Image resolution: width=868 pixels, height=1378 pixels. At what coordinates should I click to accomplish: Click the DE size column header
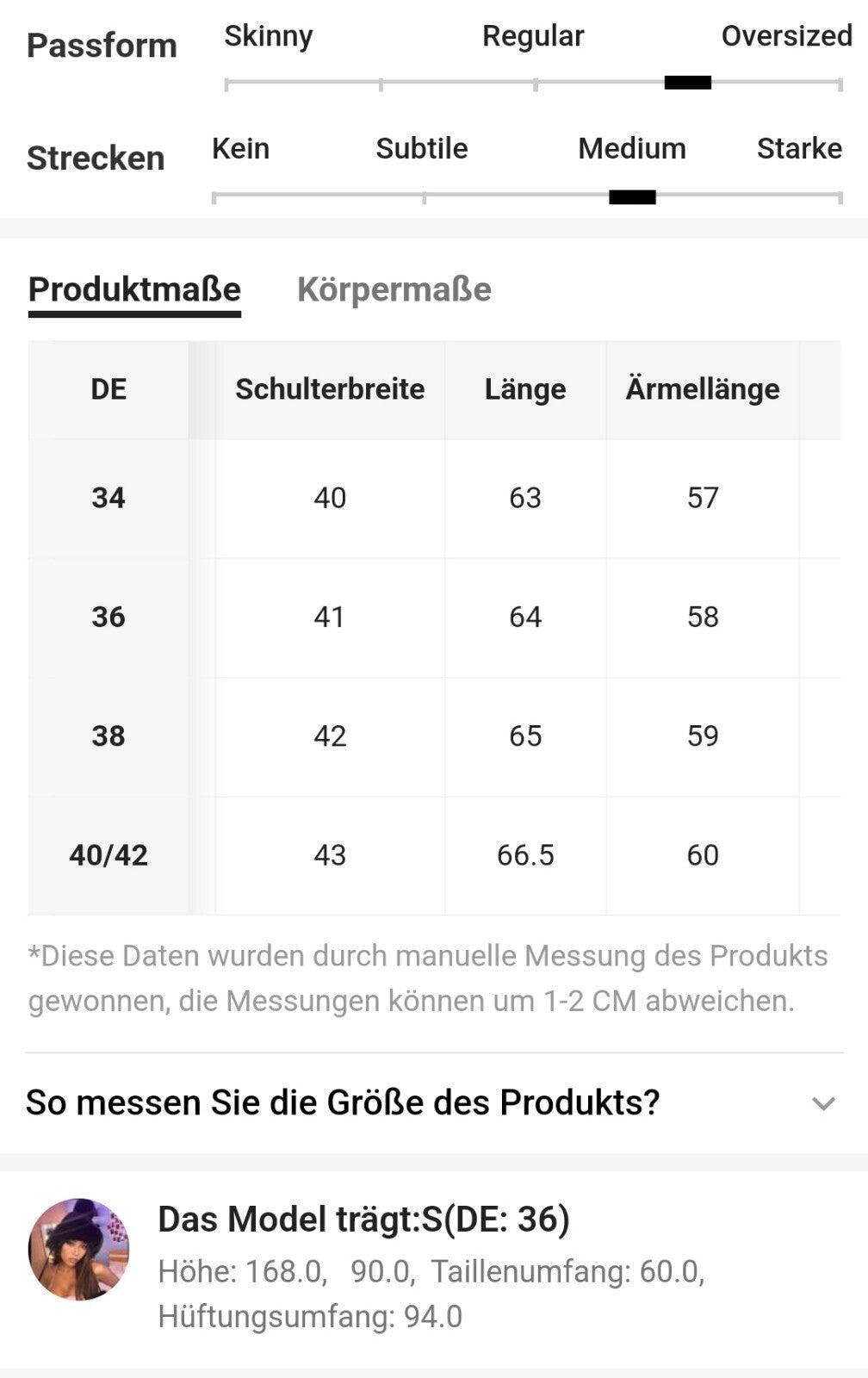coord(108,389)
